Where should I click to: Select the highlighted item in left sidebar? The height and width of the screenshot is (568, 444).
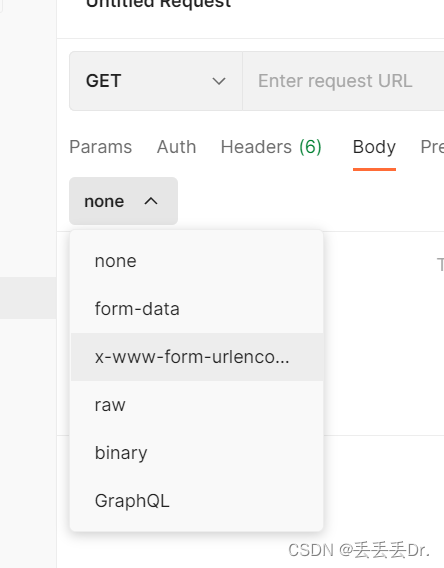(28, 298)
